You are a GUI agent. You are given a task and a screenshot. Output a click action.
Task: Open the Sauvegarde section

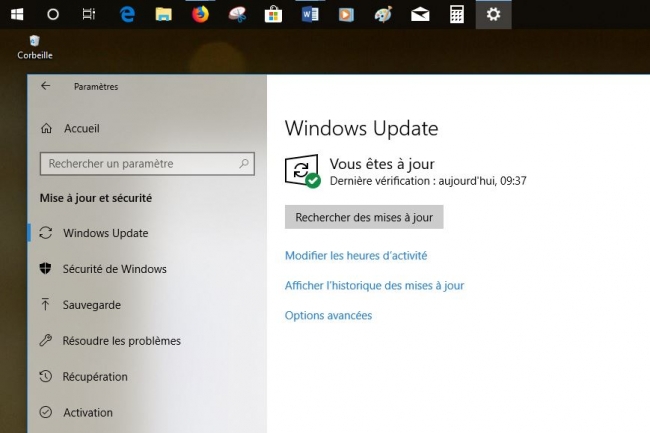pos(92,305)
